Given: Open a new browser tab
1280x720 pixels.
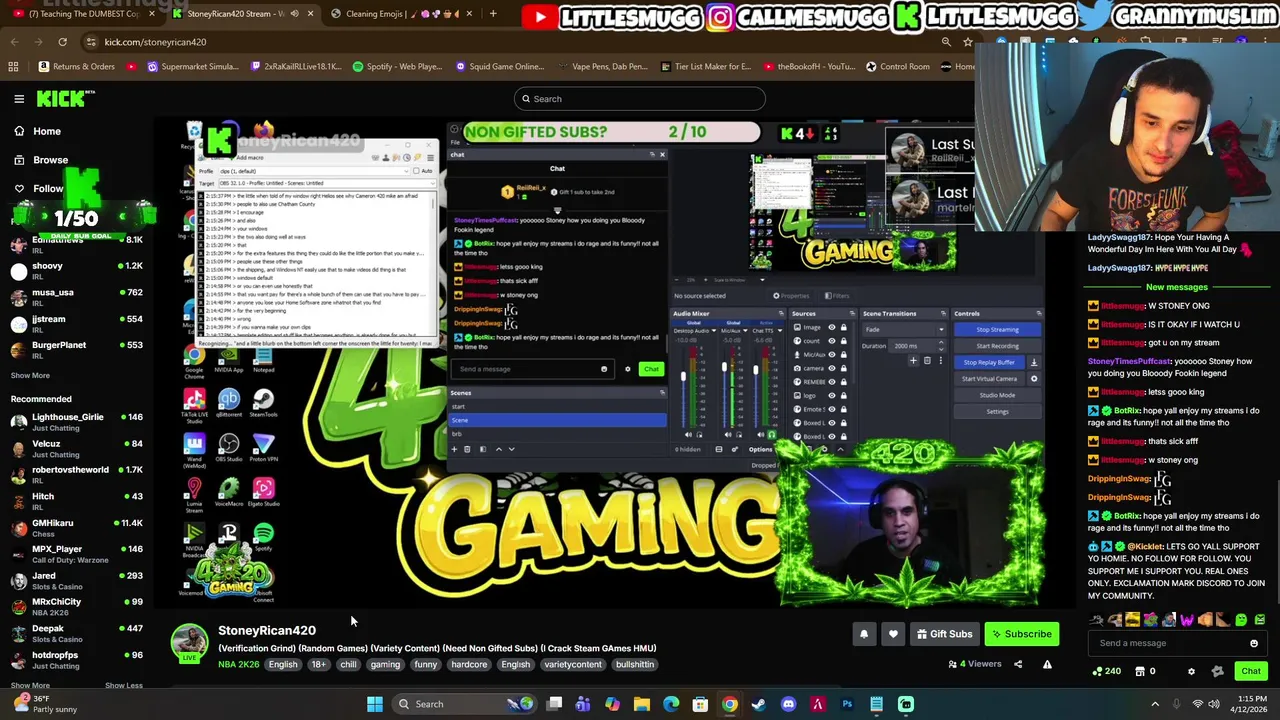Looking at the screenshot, I should tap(493, 14).
